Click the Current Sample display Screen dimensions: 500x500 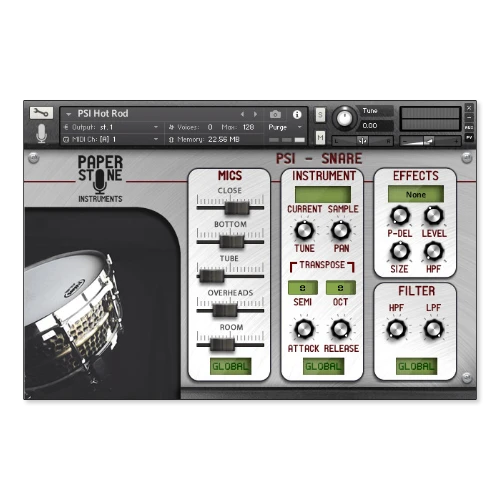323,194
